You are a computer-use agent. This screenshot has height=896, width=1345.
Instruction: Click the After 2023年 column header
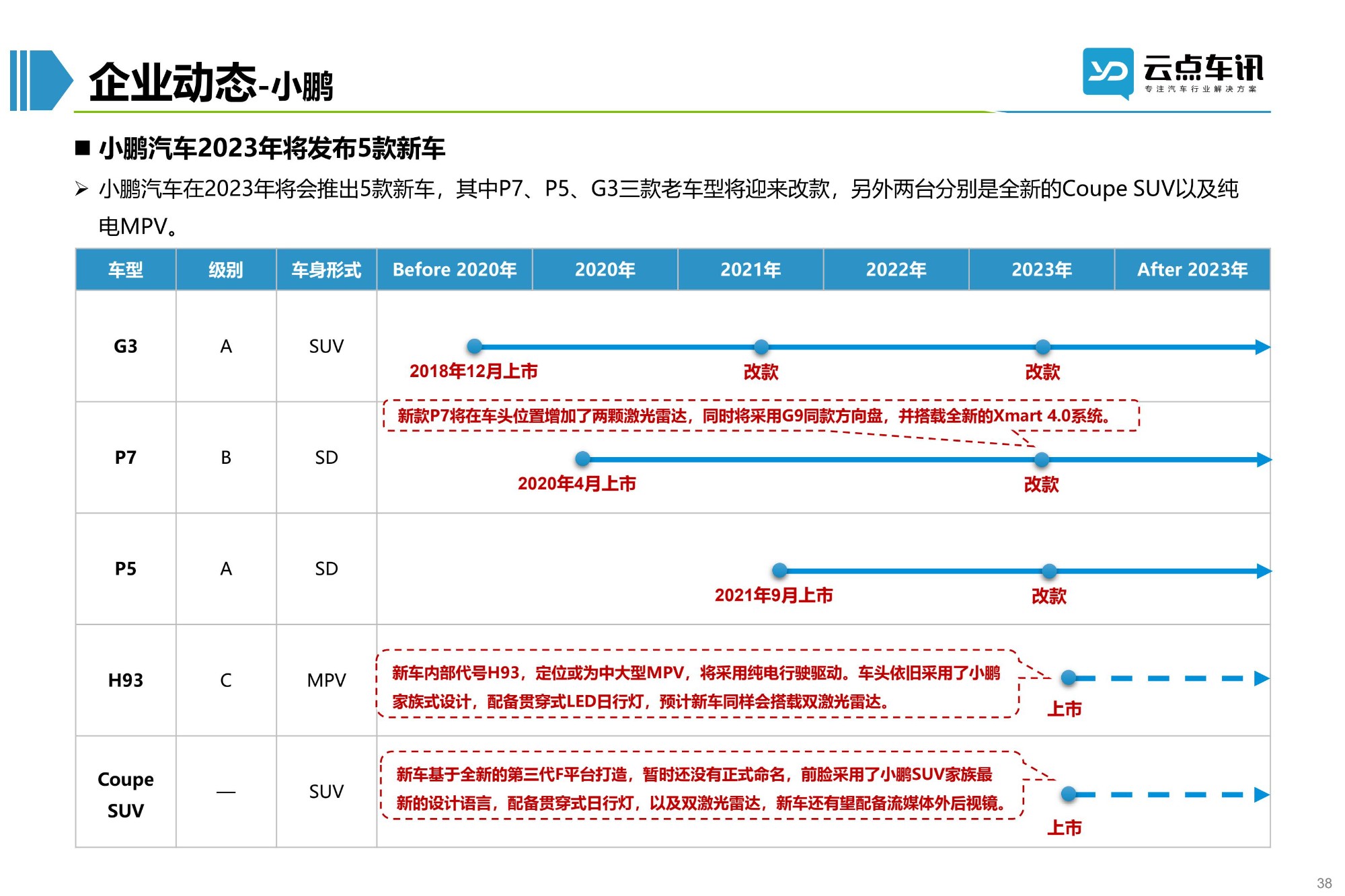[x=1192, y=270]
